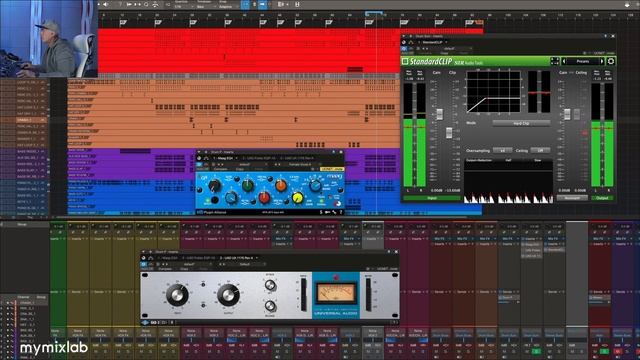The width and height of the screenshot is (640, 360).
Task: Click the Presets button in StandardCLIP
Action: click(583, 61)
